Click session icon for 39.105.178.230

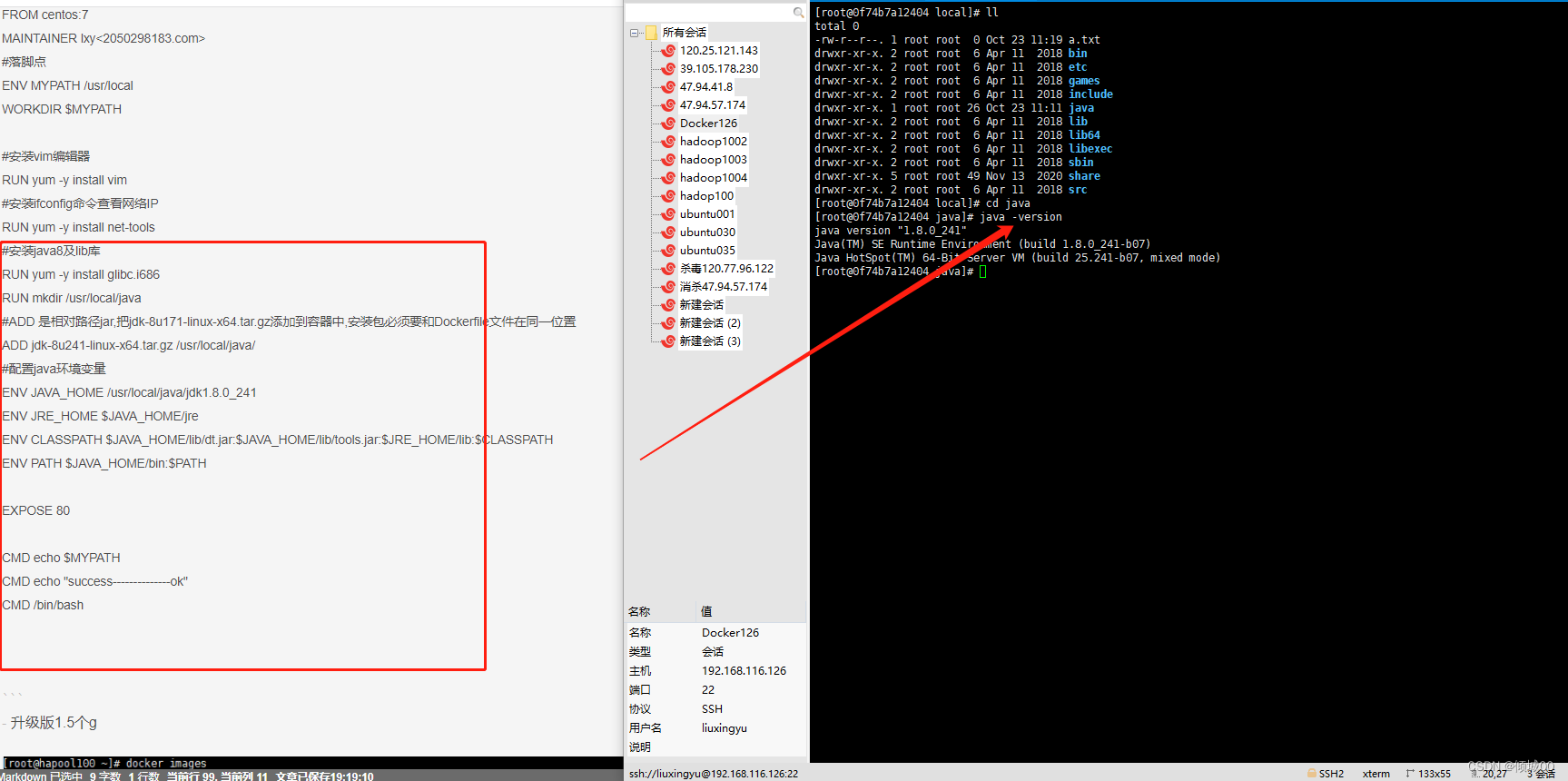coord(668,69)
